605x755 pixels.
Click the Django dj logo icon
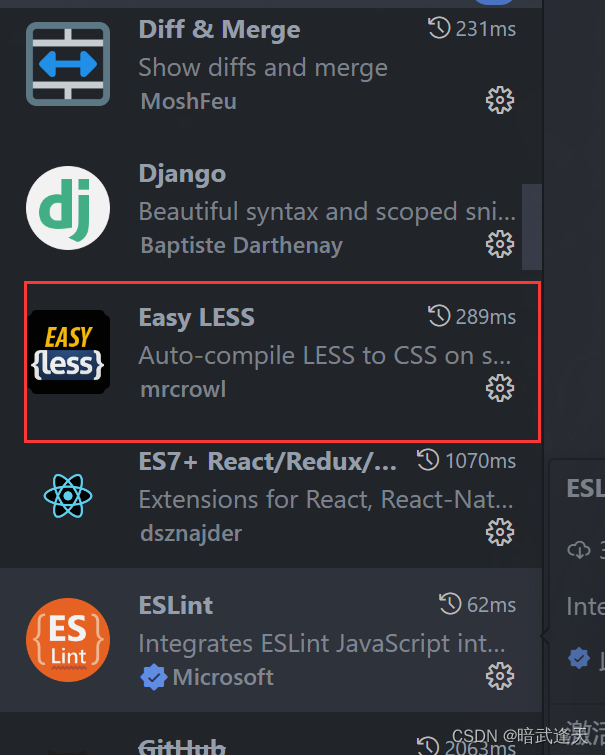pyautogui.click(x=68, y=208)
